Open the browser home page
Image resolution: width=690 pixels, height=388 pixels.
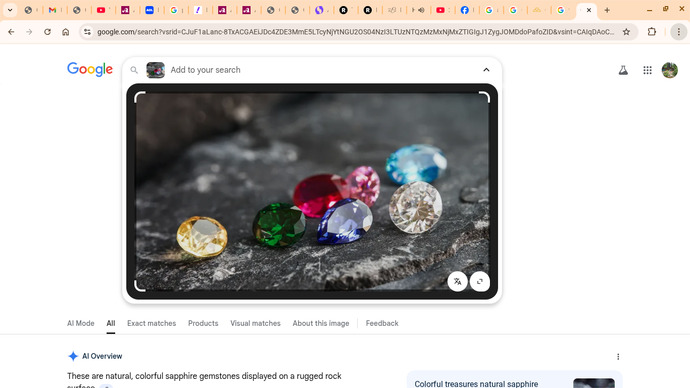pos(66,32)
